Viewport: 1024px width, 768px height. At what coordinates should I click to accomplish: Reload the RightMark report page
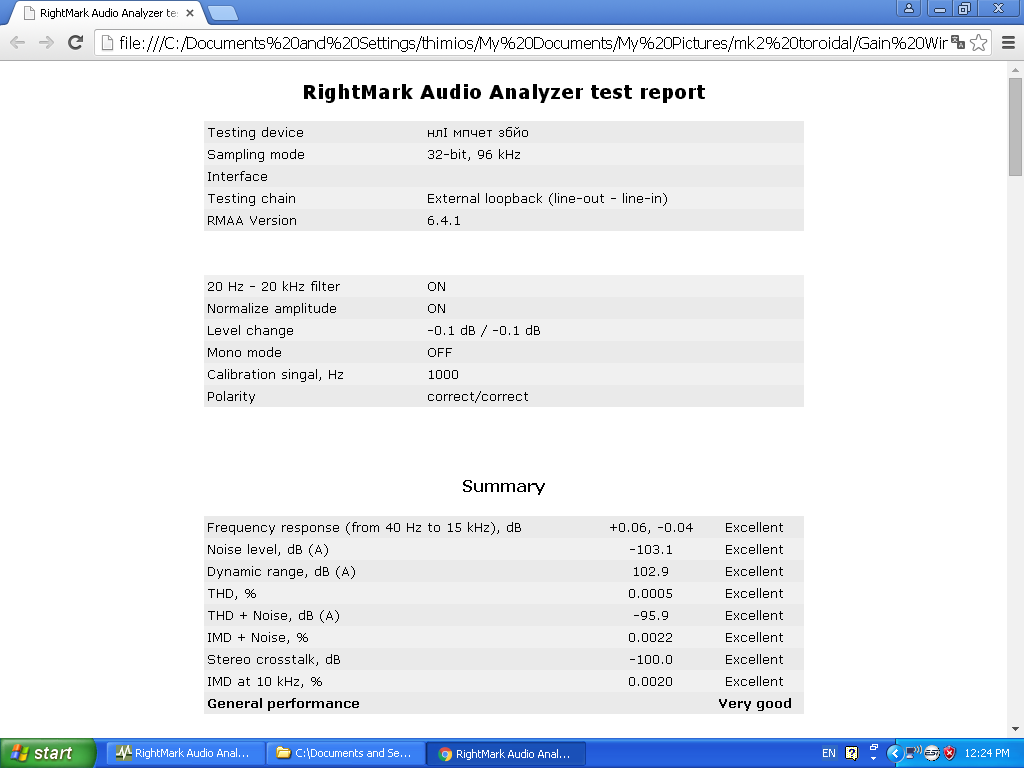pyautogui.click(x=76, y=43)
